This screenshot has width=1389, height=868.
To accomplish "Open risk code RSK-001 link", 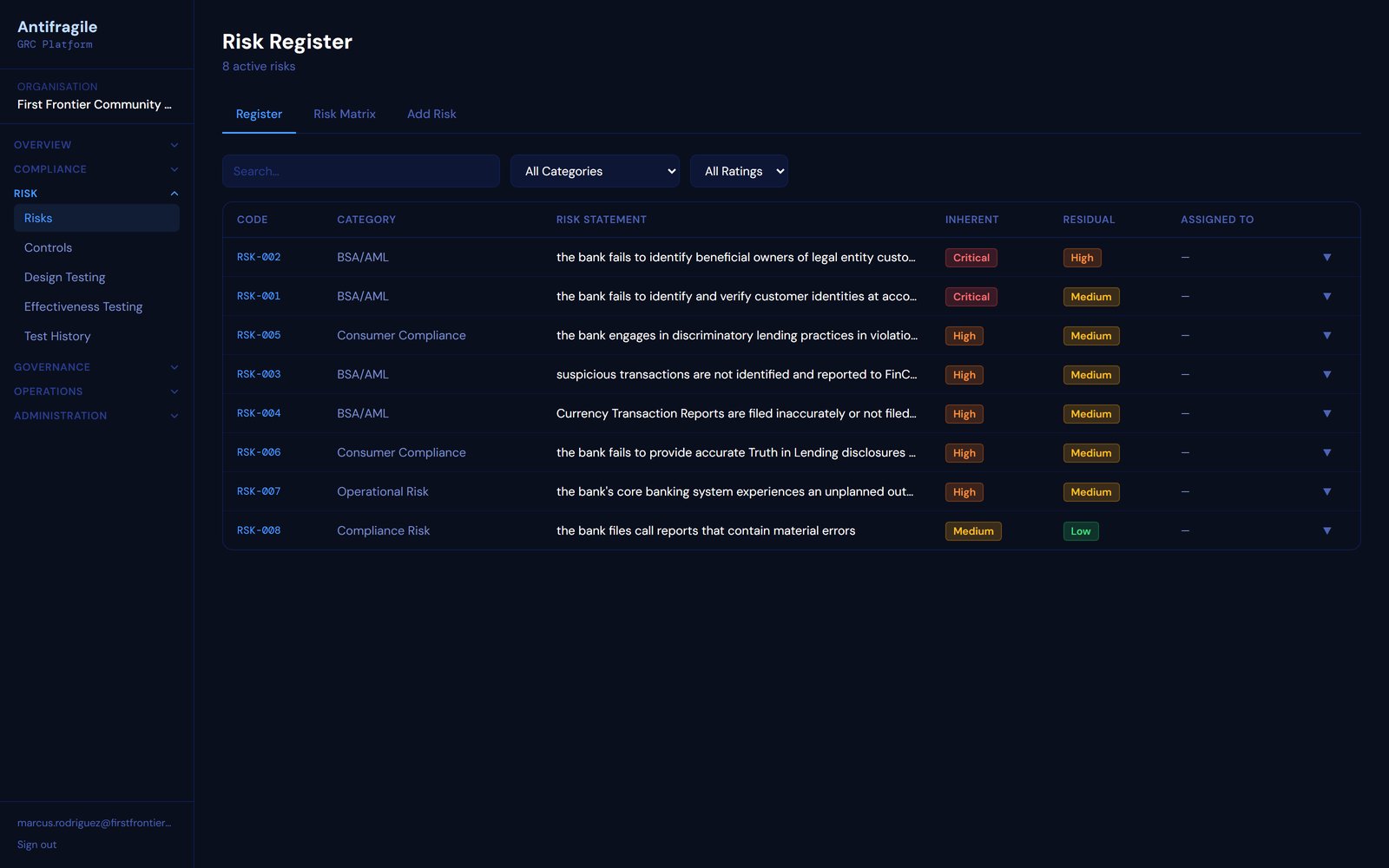I will 259,296.
